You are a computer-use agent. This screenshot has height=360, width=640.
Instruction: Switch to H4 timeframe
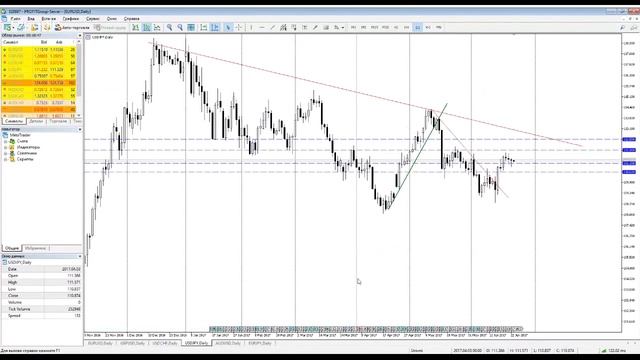[407, 27]
